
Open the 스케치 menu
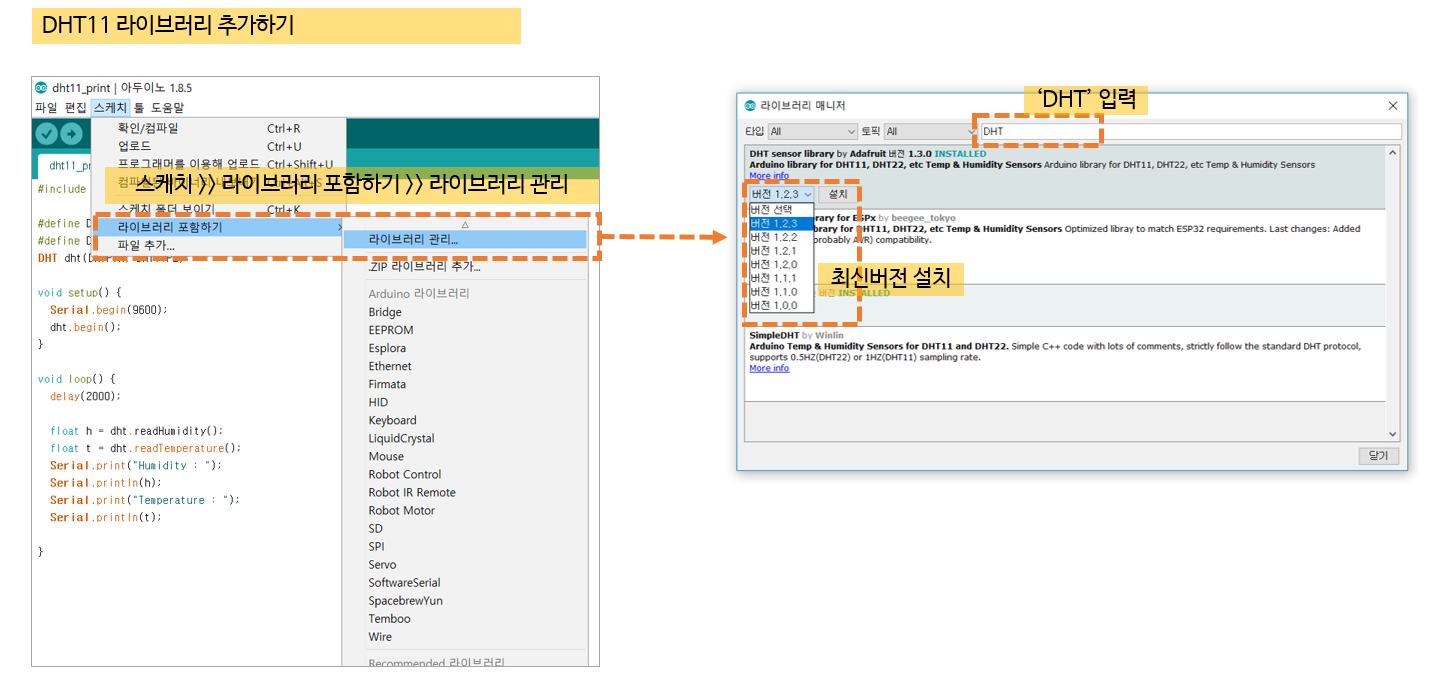pyautogui.click(x=110, y=107)
